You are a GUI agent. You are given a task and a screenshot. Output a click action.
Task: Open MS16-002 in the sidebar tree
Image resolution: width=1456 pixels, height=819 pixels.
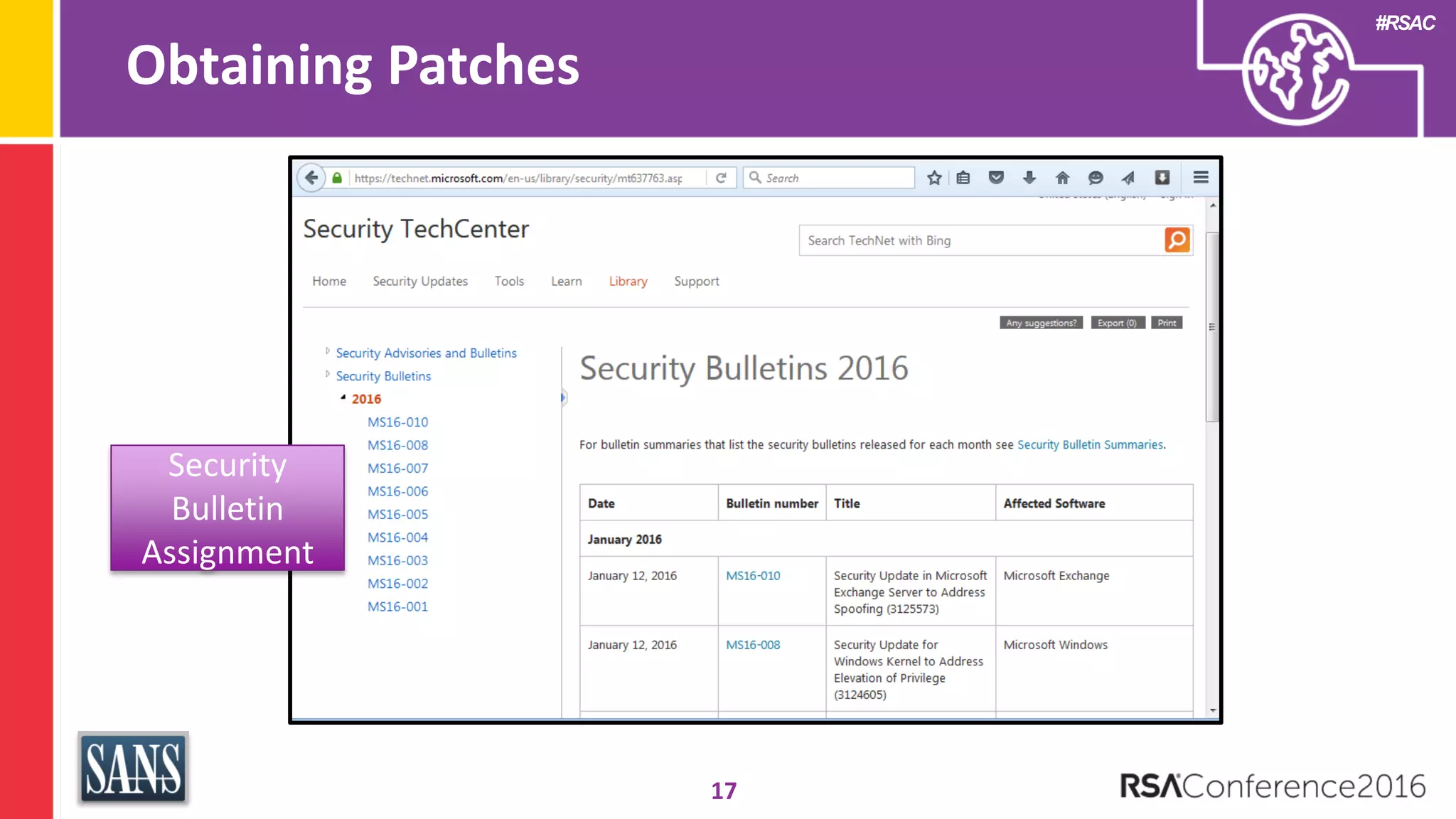point(397,584)
